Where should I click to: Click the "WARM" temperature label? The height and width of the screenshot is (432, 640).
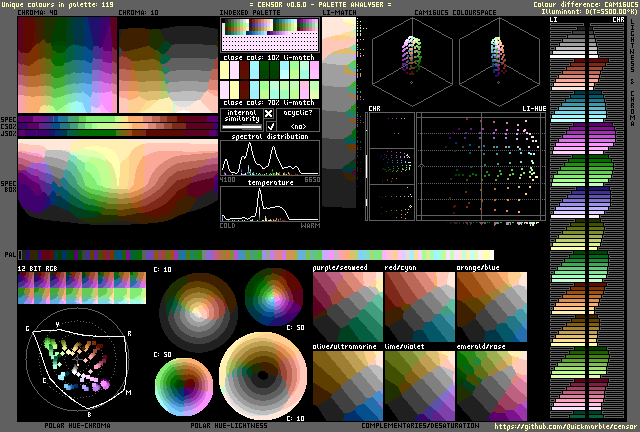pos(310,225)
